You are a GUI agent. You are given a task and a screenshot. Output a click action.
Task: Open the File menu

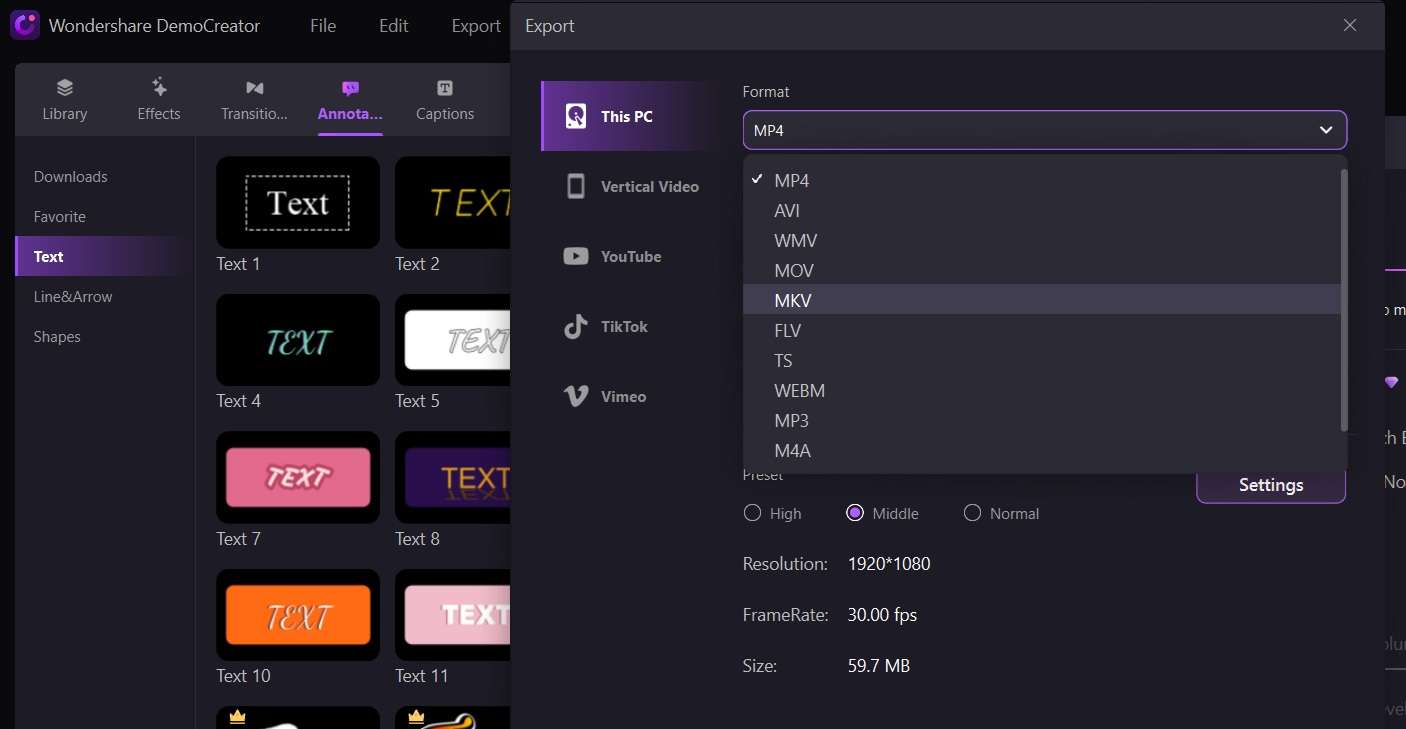pos(323,26)
